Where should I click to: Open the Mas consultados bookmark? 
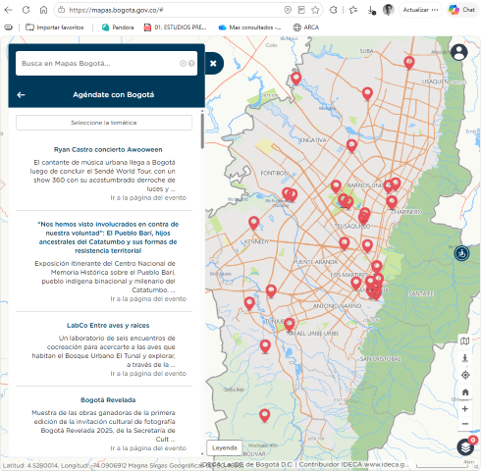(250, 27)
